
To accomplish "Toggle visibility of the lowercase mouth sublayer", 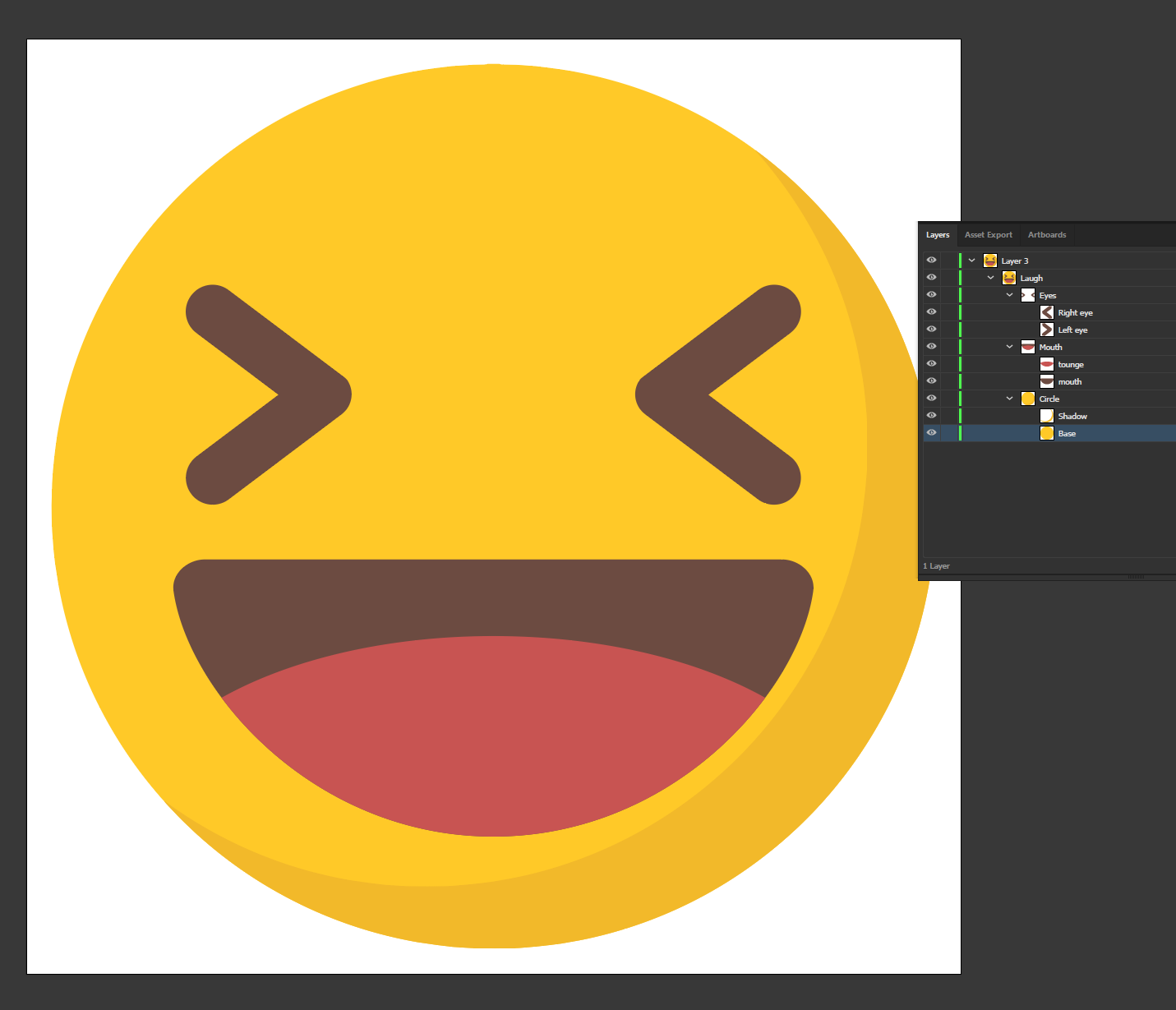I will [931, 380].
